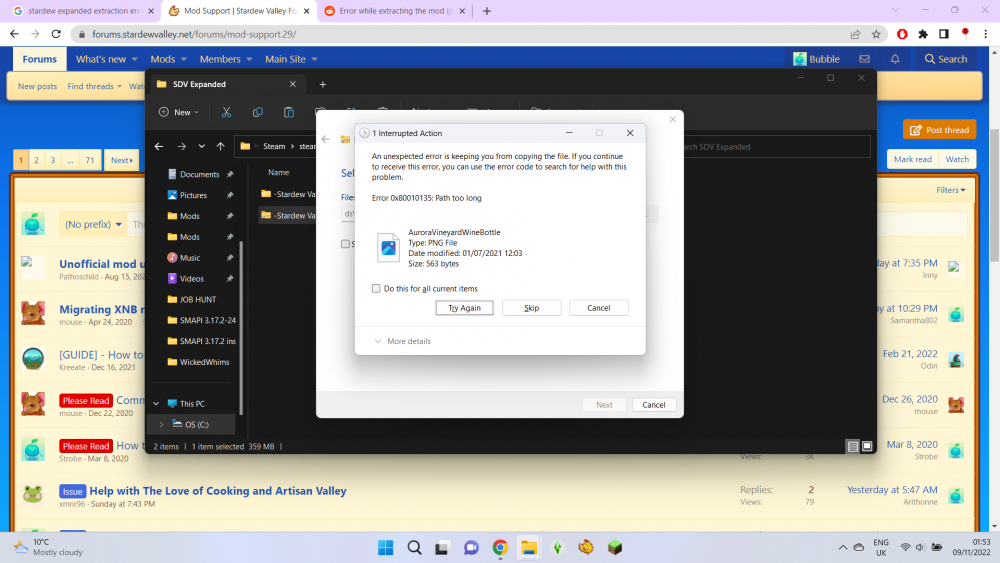Open the New dropdown in Explorer
Image resolution: width=1000 pixels, height=563 pixels.
point(180,112)
